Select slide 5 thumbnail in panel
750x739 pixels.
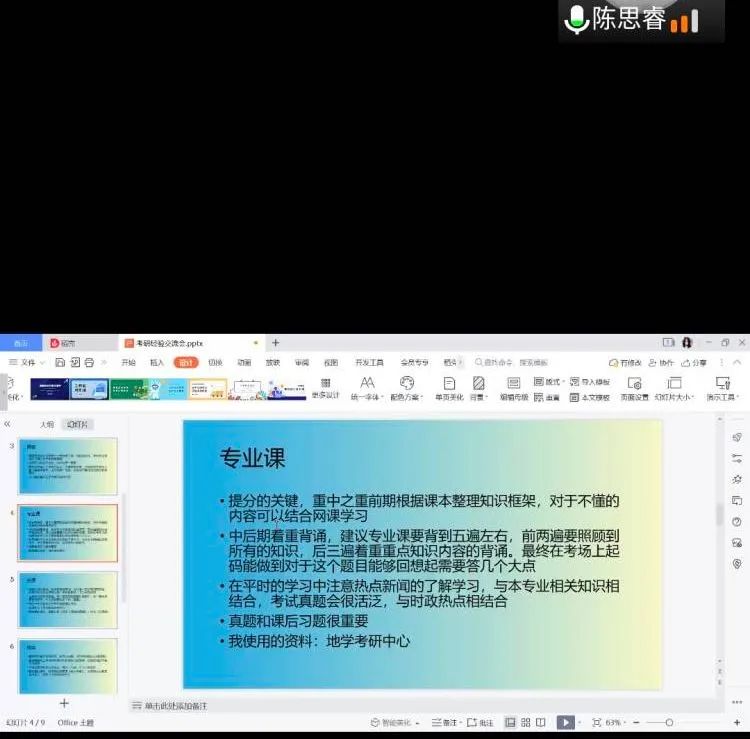(68, 599)
